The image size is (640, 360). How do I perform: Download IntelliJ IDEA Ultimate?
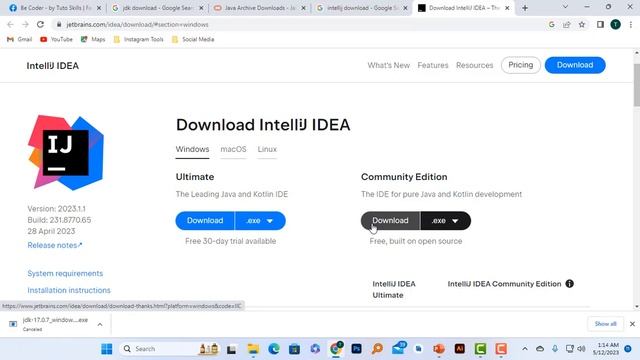pos(205,221)
